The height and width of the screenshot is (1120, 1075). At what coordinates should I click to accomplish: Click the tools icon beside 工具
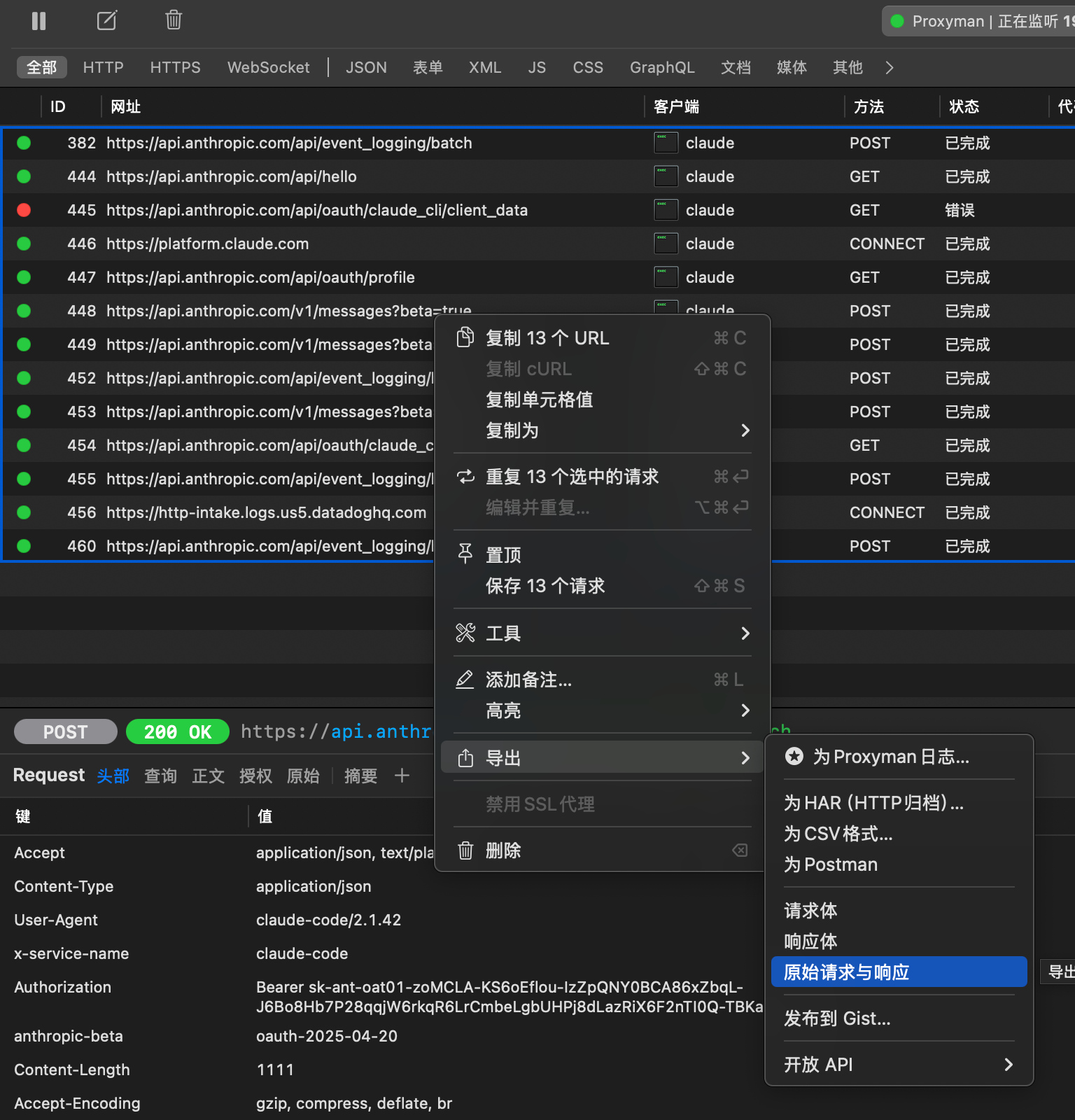click(x=465, y=633)
